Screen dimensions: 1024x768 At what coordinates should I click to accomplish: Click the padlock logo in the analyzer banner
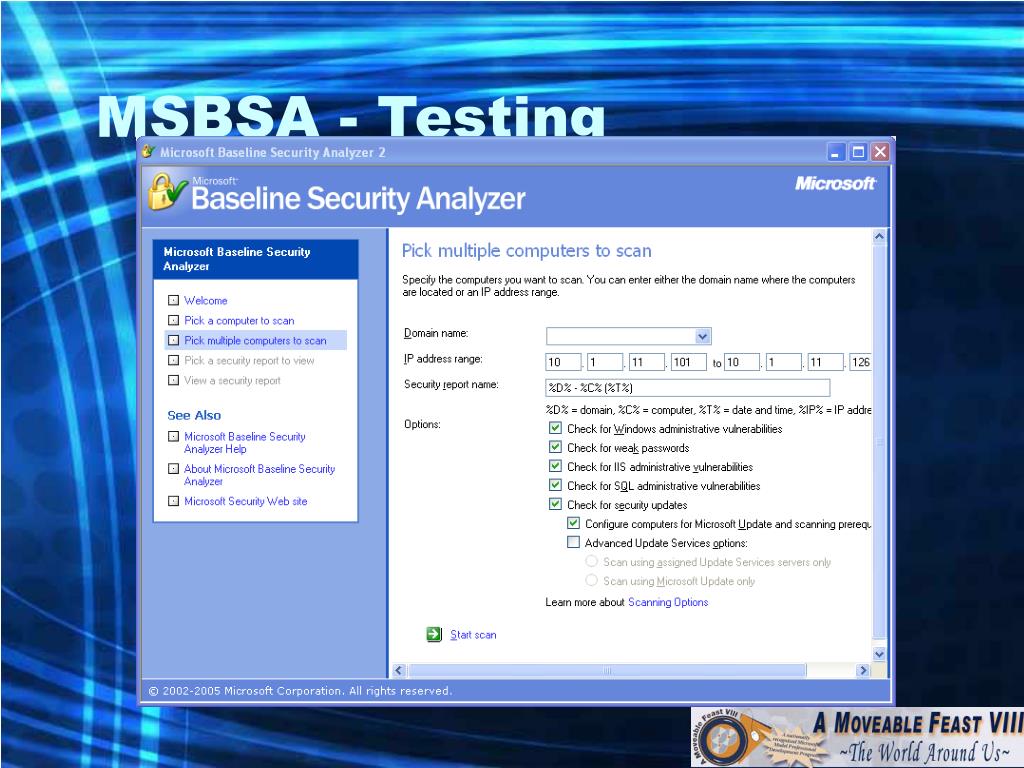[167, 191]
